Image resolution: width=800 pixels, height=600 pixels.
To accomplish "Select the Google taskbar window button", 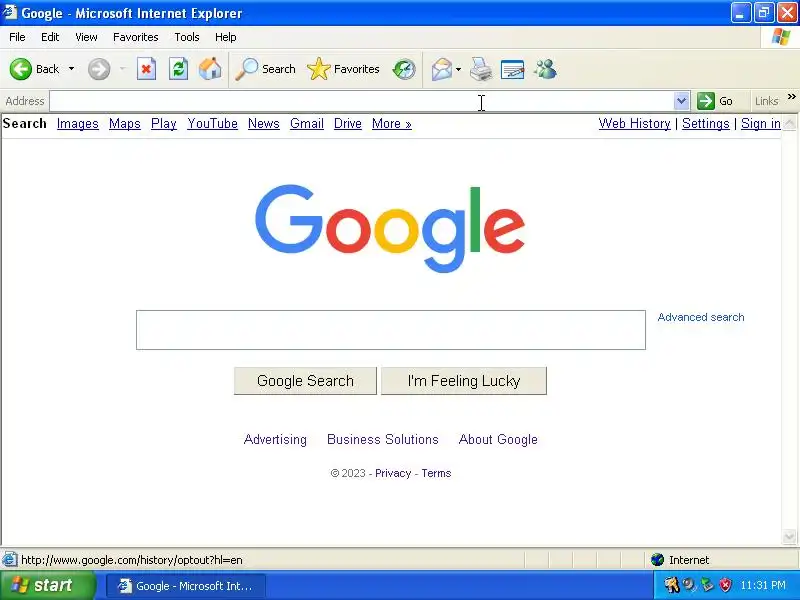I will click(186, 586).
